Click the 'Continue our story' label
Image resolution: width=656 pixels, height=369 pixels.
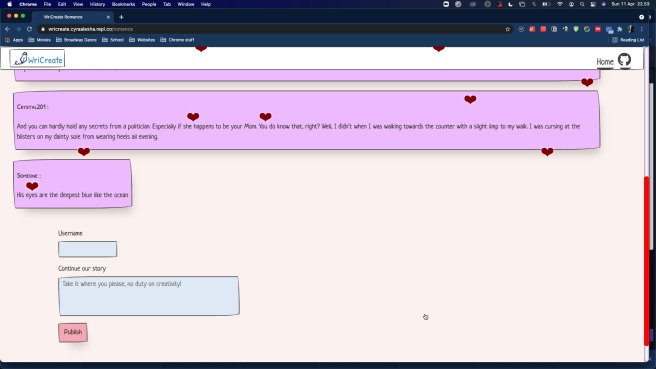pyautogui.click(x=82, y=269)
